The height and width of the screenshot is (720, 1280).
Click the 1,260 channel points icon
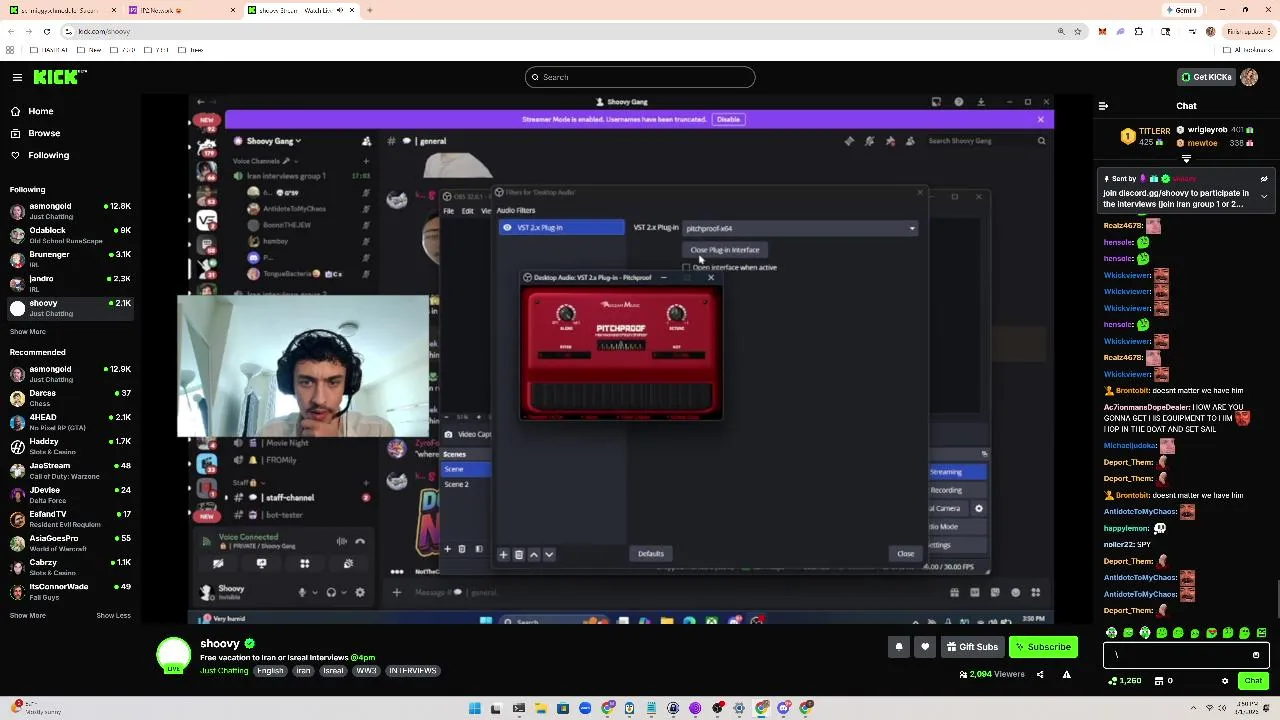1113,681
